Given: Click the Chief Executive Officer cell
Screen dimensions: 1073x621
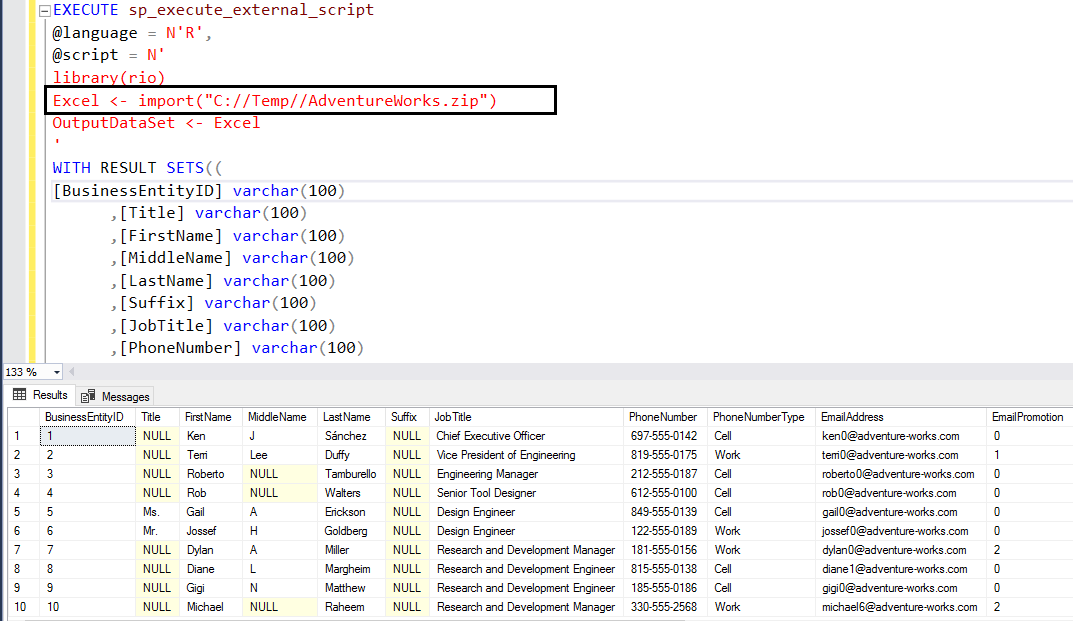Looking at the screenshot, I should point(491,436).
